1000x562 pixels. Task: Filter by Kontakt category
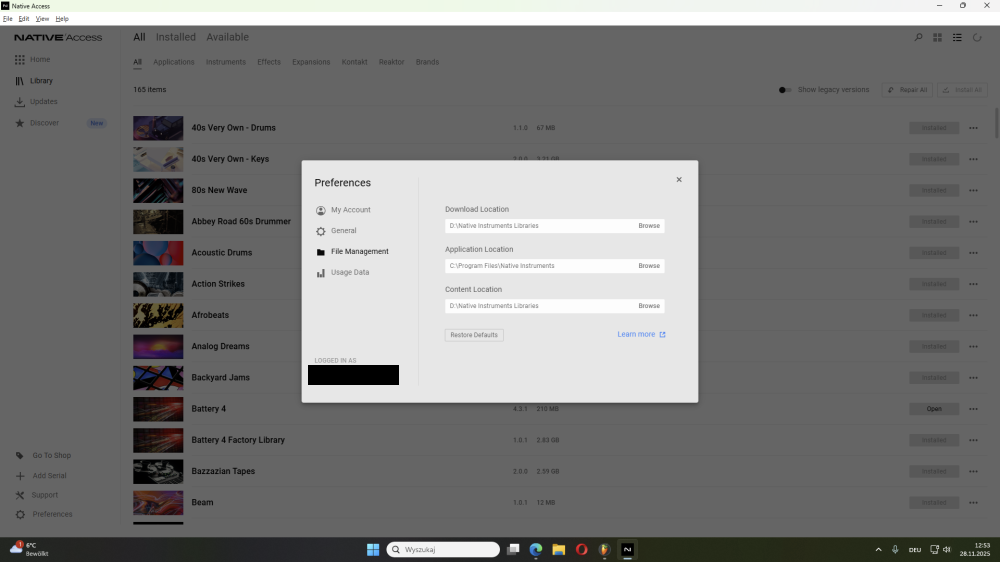pos(354,62)
